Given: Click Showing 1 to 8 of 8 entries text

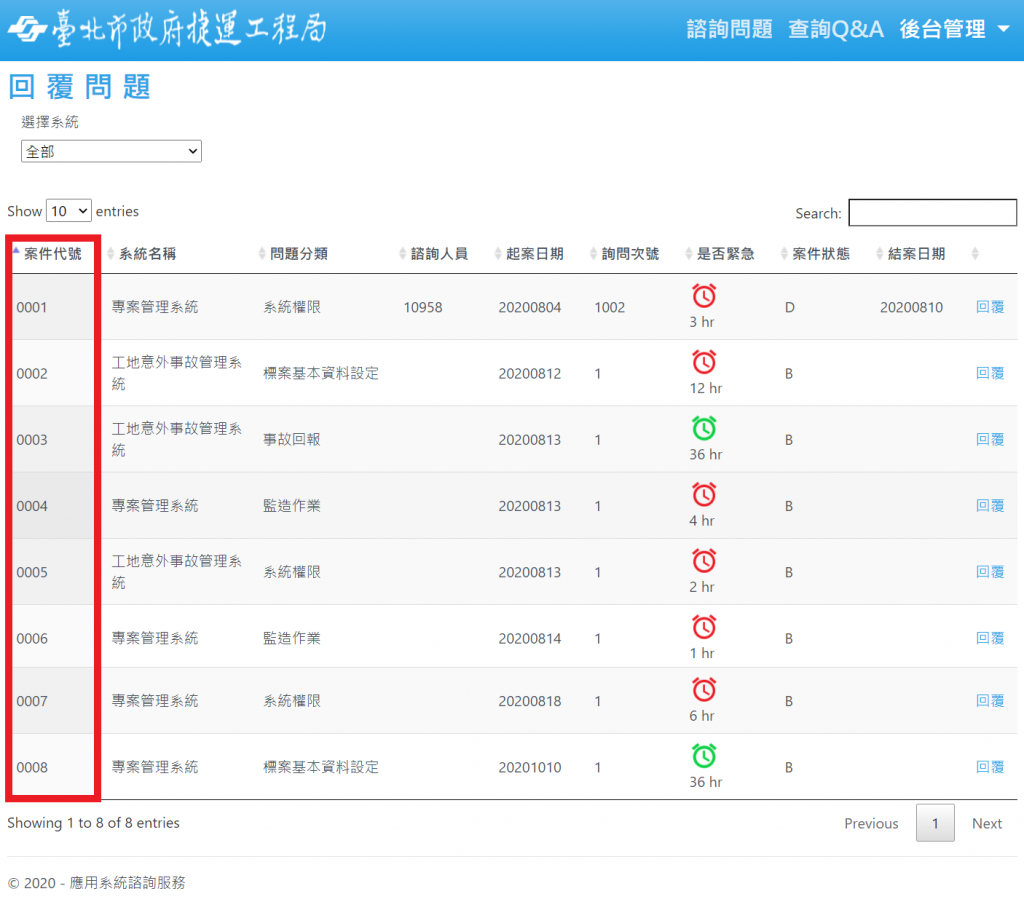Looking at the screenshot, I should pos(93,823).
